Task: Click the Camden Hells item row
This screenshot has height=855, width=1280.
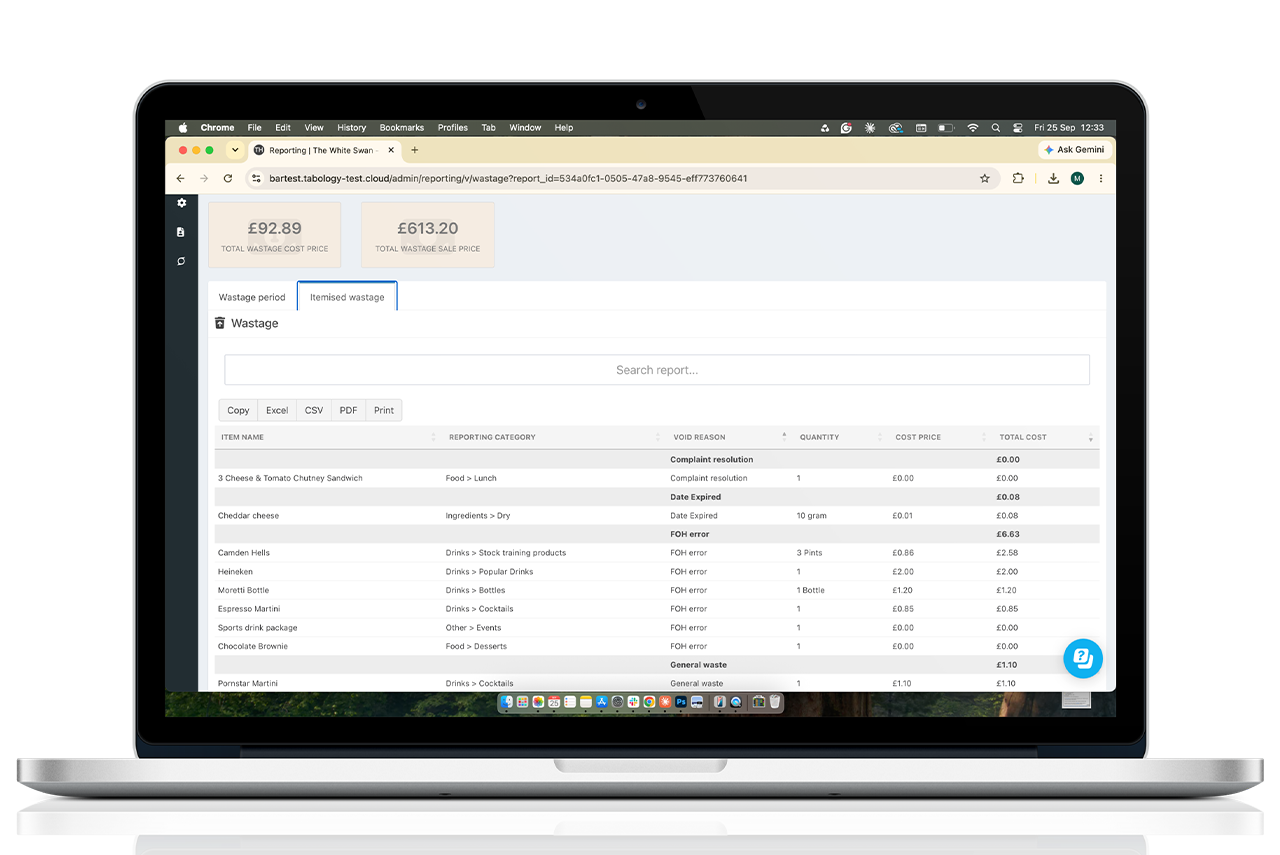Action: [x=657, y=553]
